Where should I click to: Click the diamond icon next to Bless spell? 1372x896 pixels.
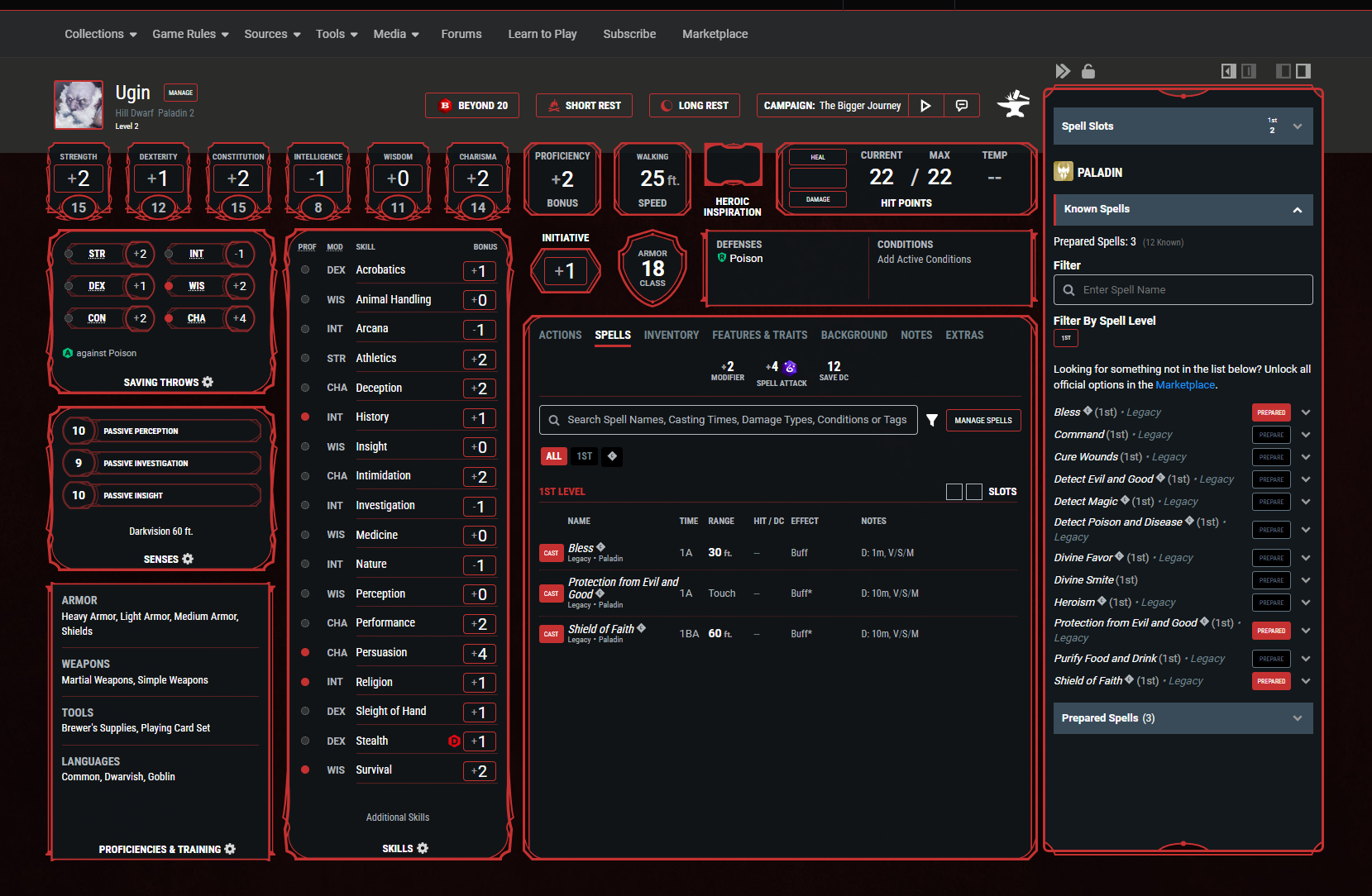[x=601, y=547]
